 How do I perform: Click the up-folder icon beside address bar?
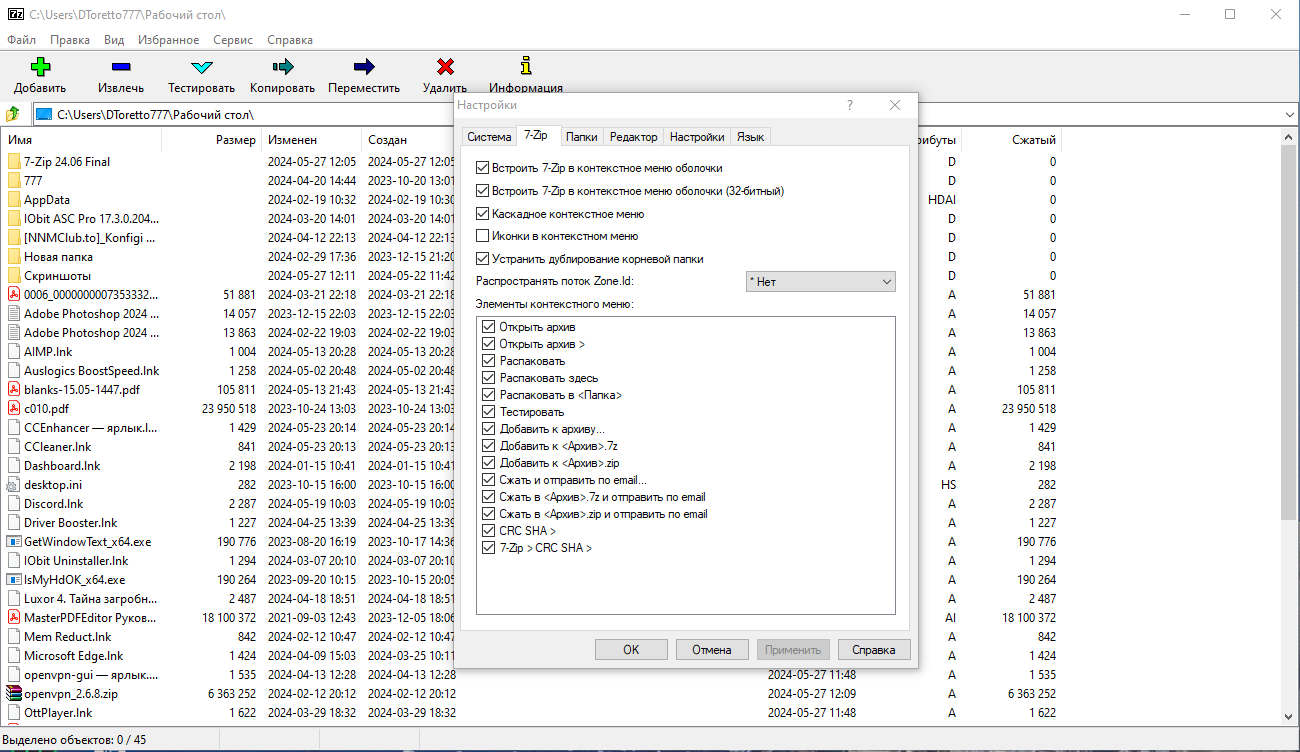coord(14,115)
